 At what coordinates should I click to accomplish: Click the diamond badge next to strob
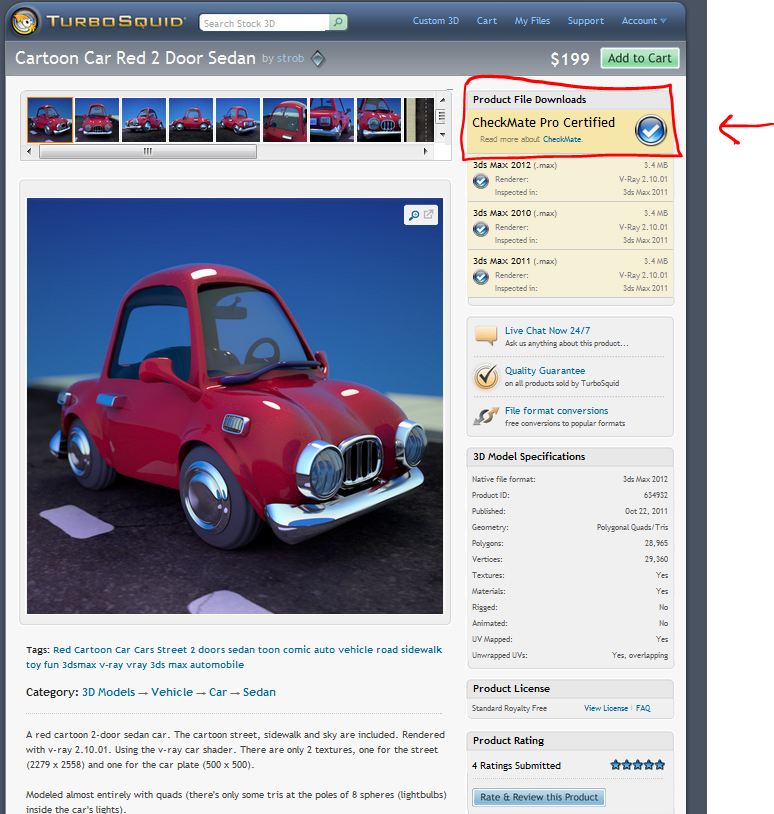(317, 58)
